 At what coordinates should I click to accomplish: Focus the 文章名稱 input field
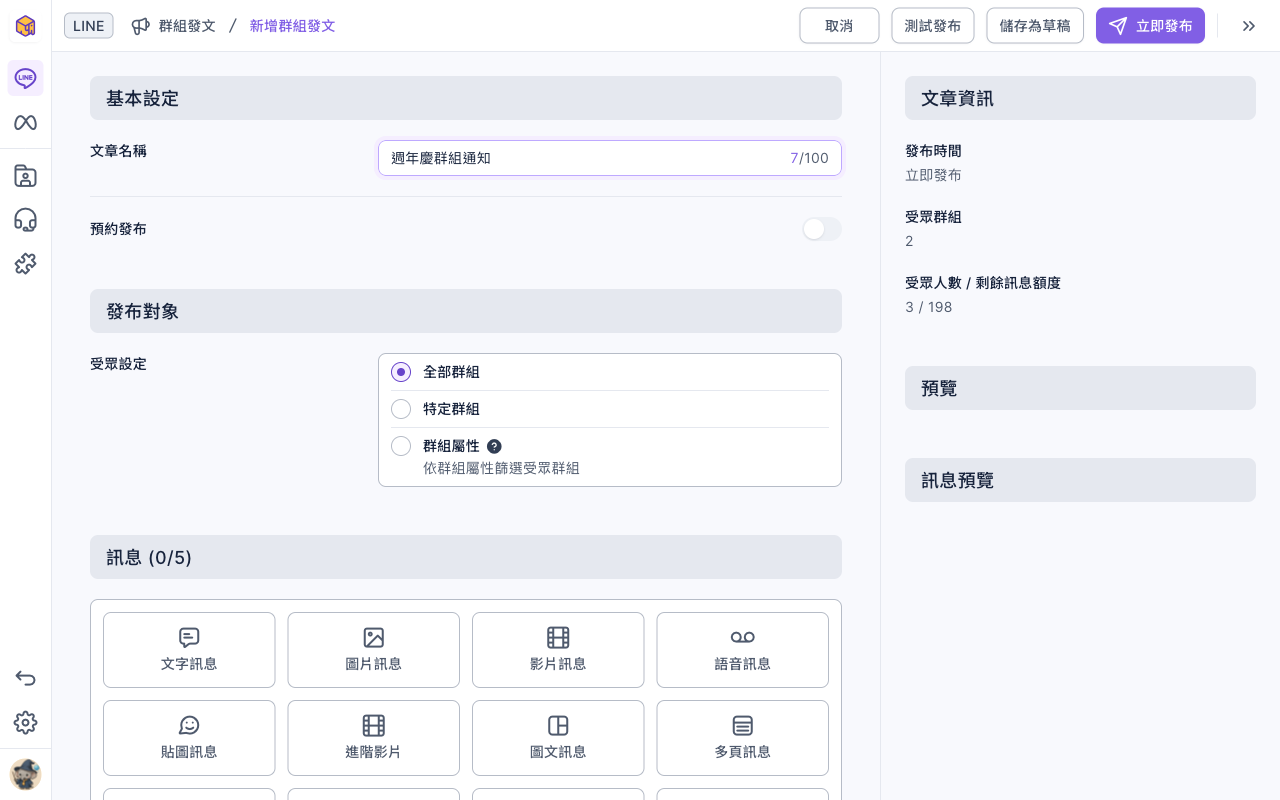610,158
